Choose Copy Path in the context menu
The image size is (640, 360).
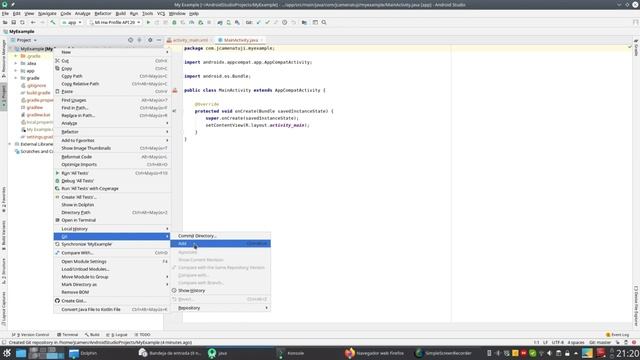coord(112,76)
